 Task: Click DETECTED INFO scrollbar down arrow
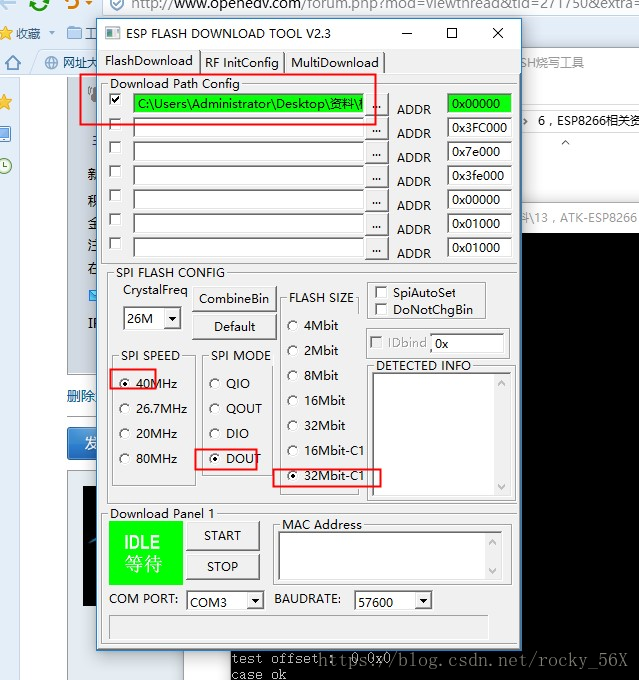(x=501, y=487)
